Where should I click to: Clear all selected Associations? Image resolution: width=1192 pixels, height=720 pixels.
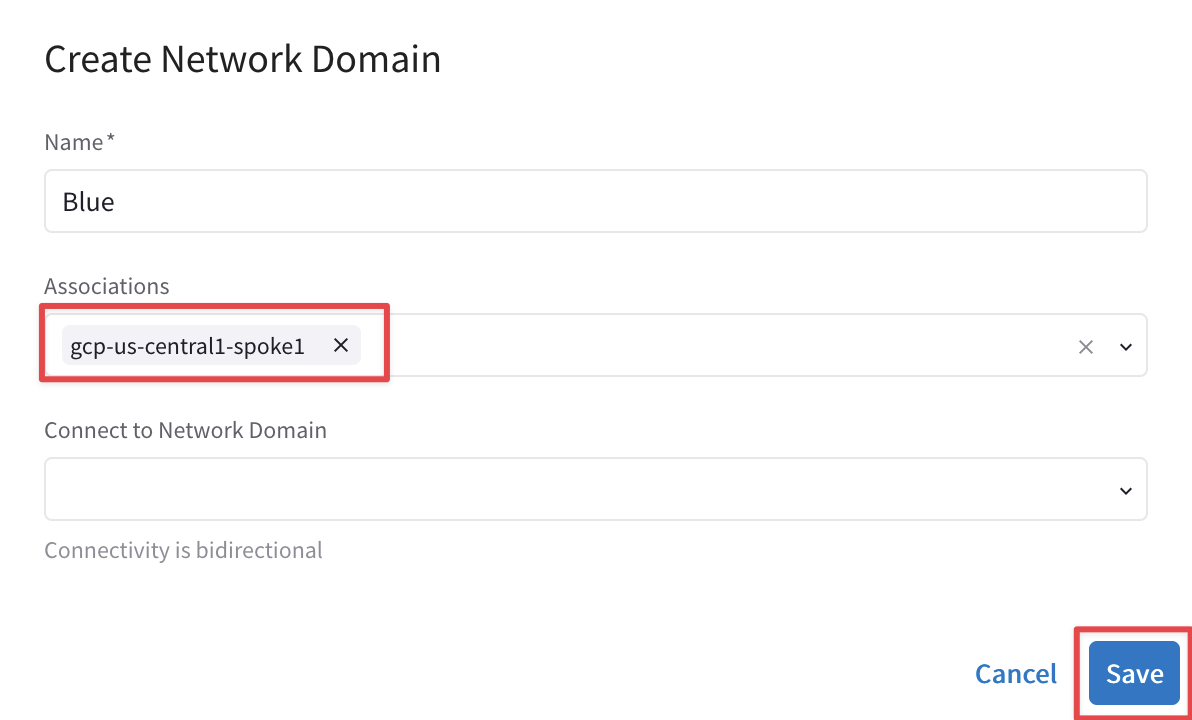click(1086, 347)
